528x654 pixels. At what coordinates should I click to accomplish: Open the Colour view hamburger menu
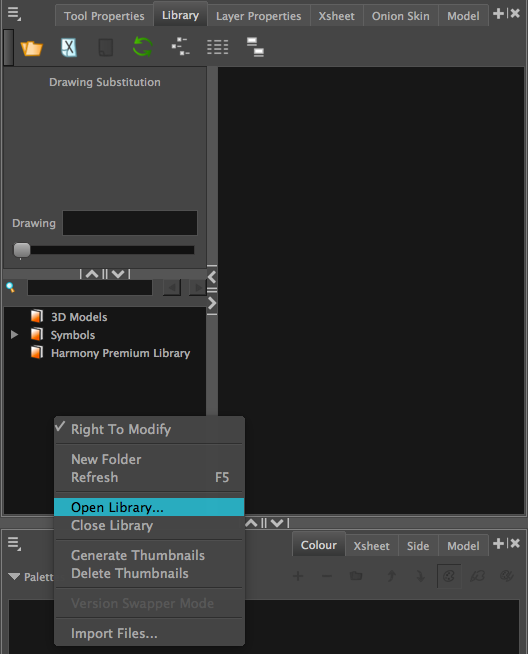pyautogui.click(x=14, y=543)
